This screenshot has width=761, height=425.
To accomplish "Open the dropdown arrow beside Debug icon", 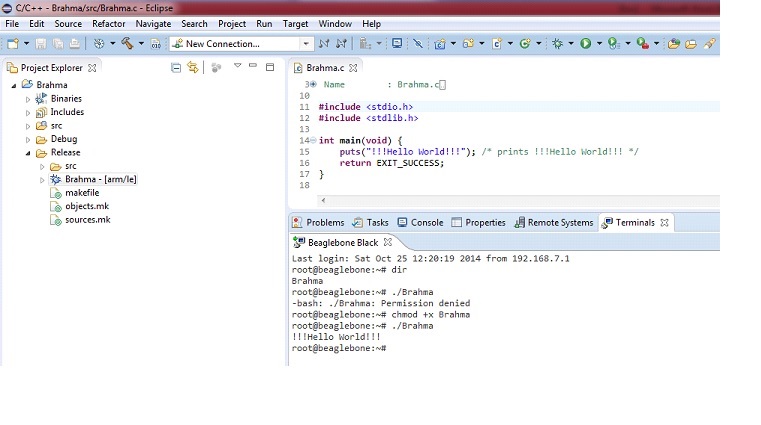I will (x=571, y=44).
